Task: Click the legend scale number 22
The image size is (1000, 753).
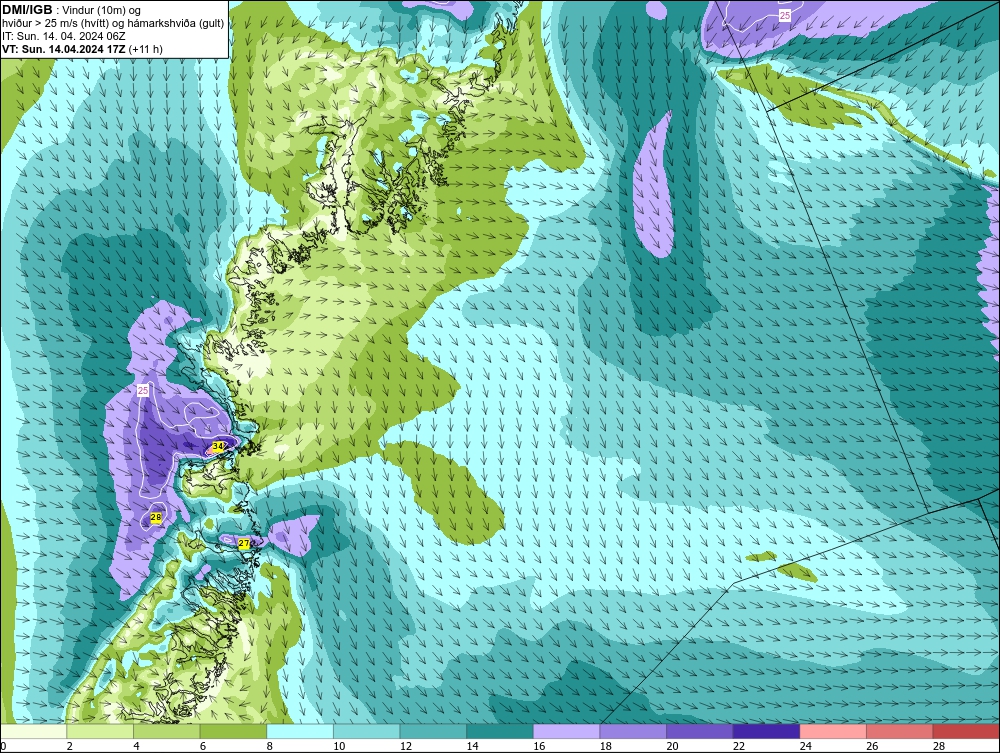Action: point(739,746)
